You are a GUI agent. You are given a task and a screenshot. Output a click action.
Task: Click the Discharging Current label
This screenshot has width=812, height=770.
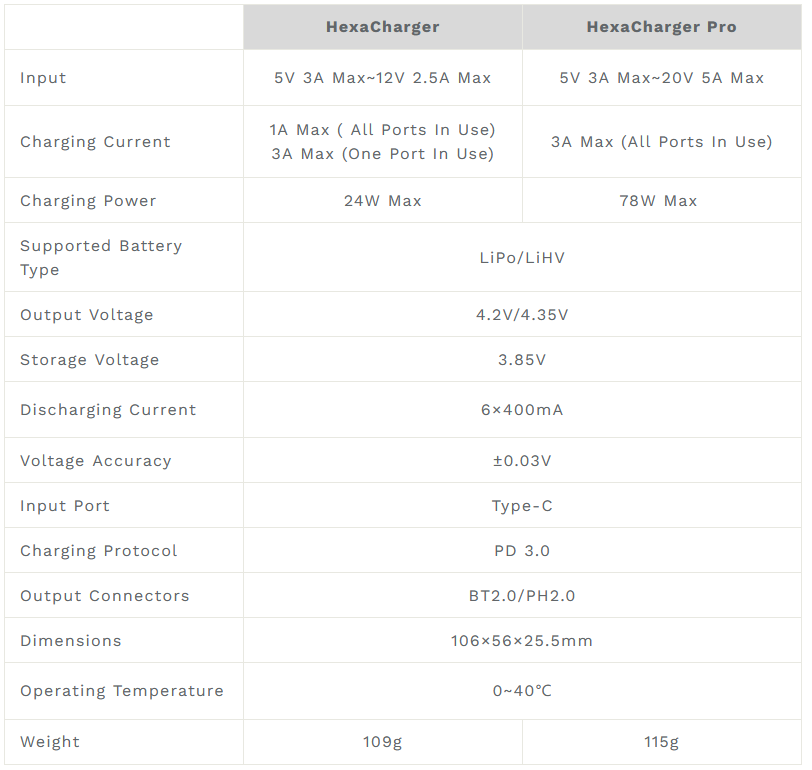tap(108, 410)
